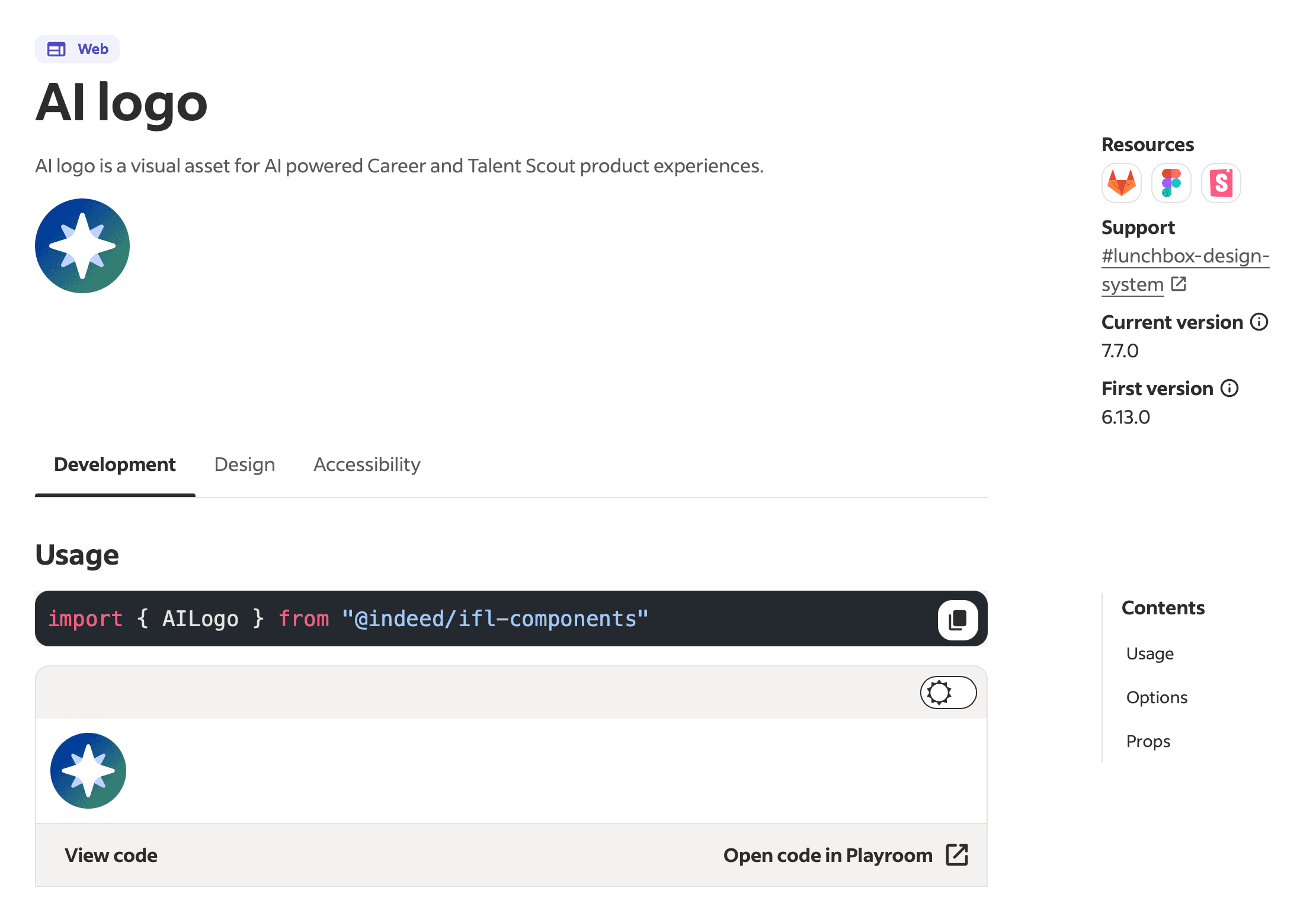Click the Web platform badge icon

(x=56, y=49)
